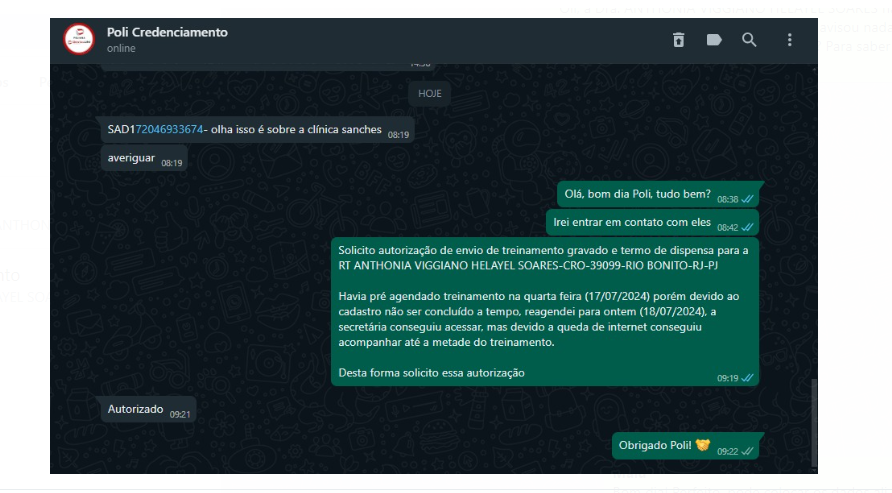892x493 pixels.
Task: Click read ticks on 'Irei entrar em contato'
Action: (748, 227)
